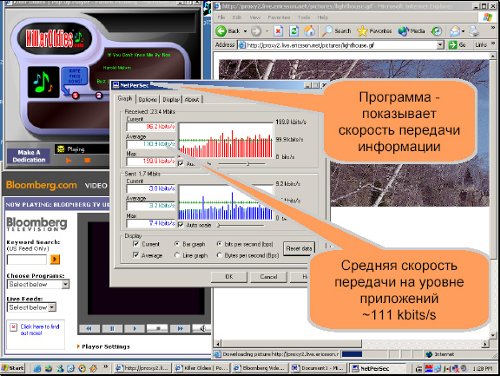
Task: Open the Home icon in browser toolbar
Action: (x=309, y=31)
